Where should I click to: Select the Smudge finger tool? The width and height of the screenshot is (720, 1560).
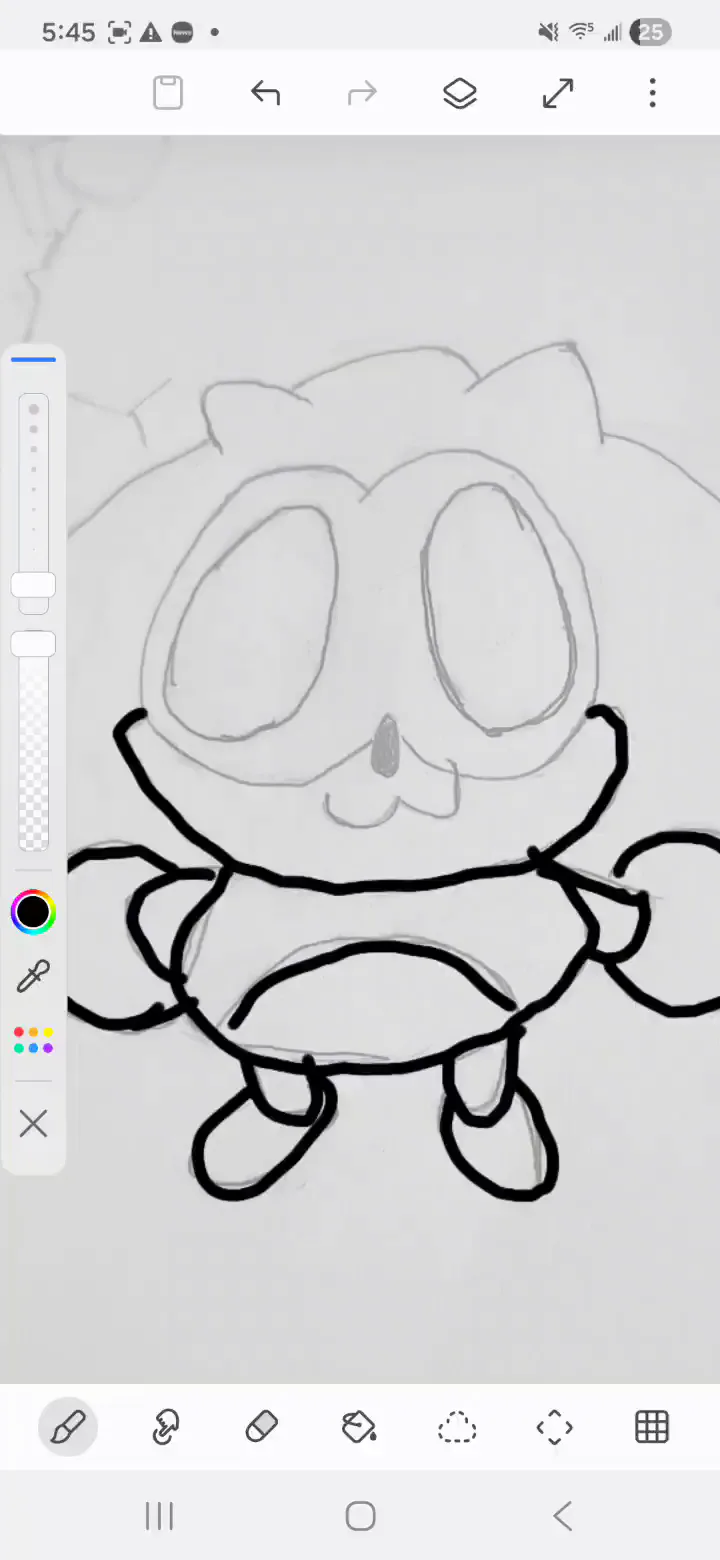click(x=165, y=1427)
